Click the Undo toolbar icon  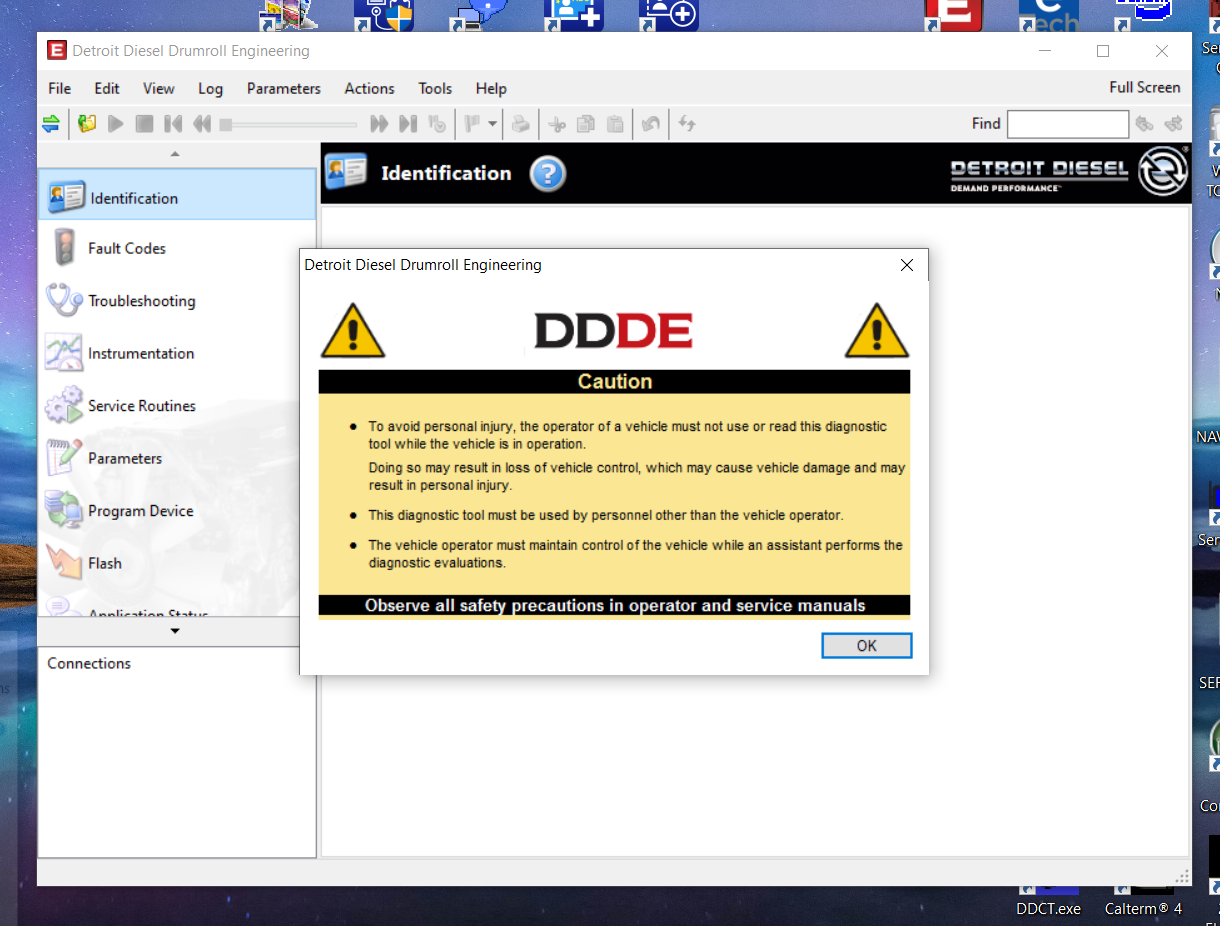651,124
